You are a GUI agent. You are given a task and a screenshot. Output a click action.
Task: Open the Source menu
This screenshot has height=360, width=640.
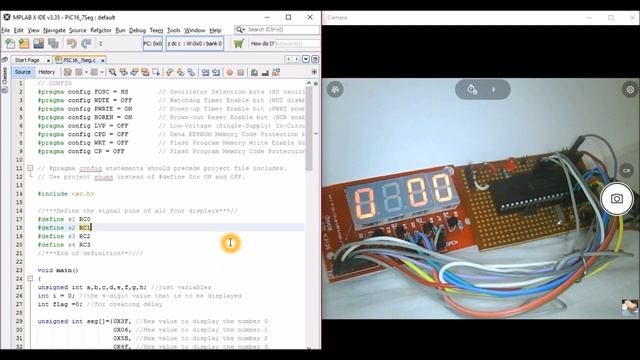[78, 30]
